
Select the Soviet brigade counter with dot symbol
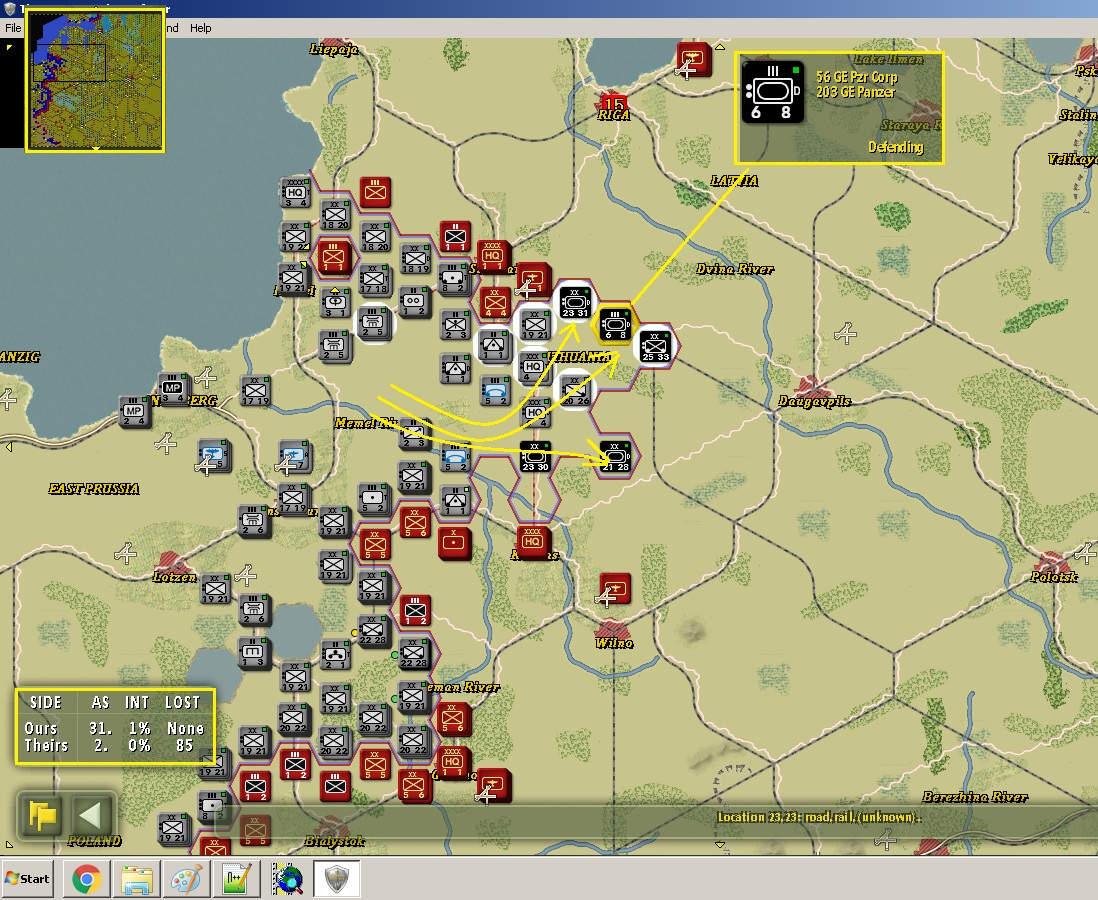(454, 544)
